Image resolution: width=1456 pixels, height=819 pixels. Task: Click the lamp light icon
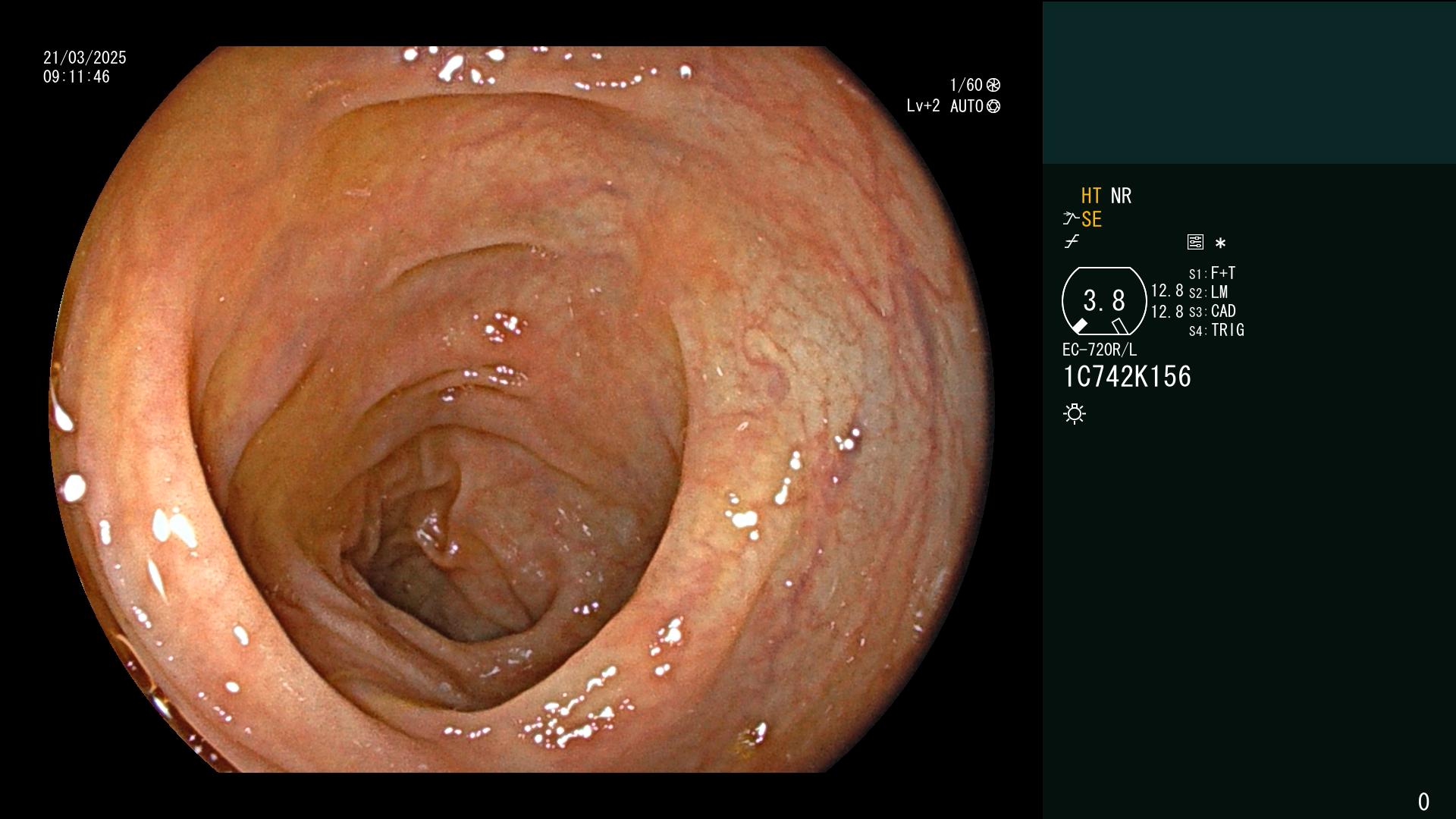click(1075, 413)
